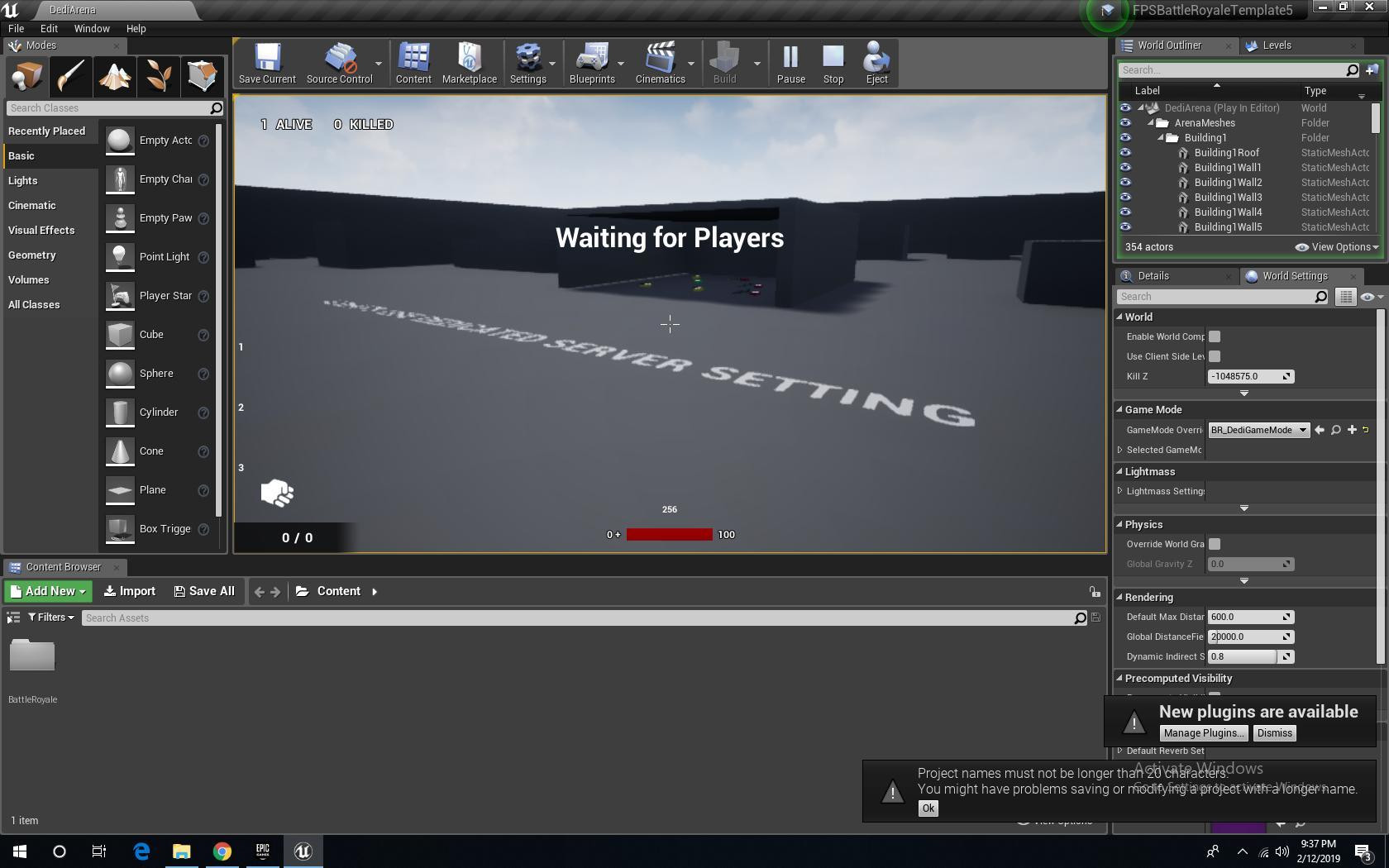The width and height of the screenshot is (1389, 868).
Task: Open the Content toolbar icon
Action: pyautogui.click(x=413, y=63)
